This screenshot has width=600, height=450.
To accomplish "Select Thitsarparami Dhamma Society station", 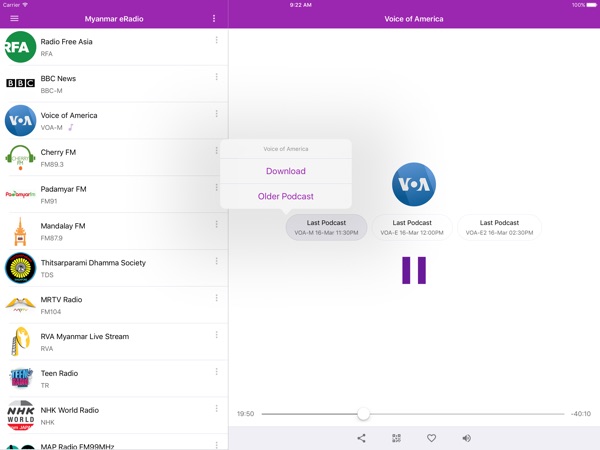I will coord(114,268).
